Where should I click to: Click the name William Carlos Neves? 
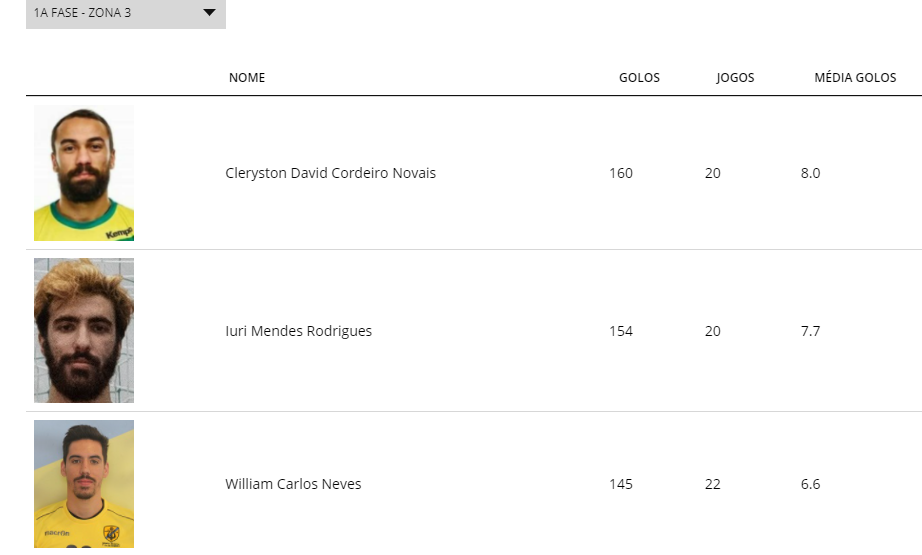point(293,484)
